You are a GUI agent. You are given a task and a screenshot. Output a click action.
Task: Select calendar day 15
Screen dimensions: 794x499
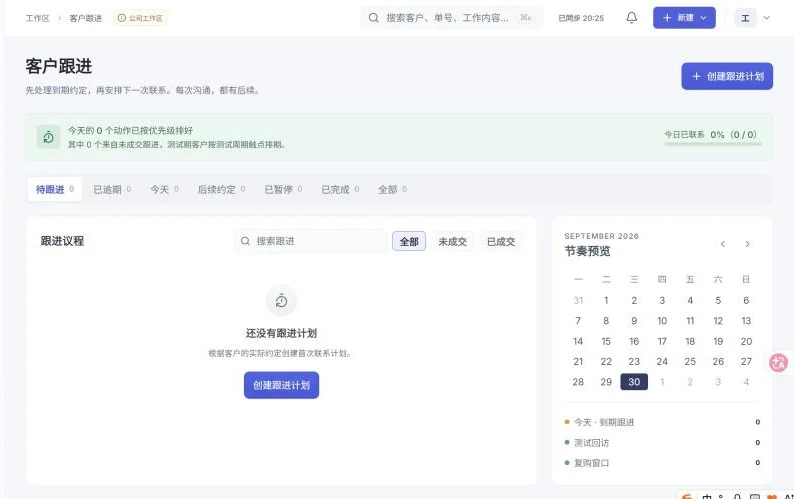tap(606, 341)
